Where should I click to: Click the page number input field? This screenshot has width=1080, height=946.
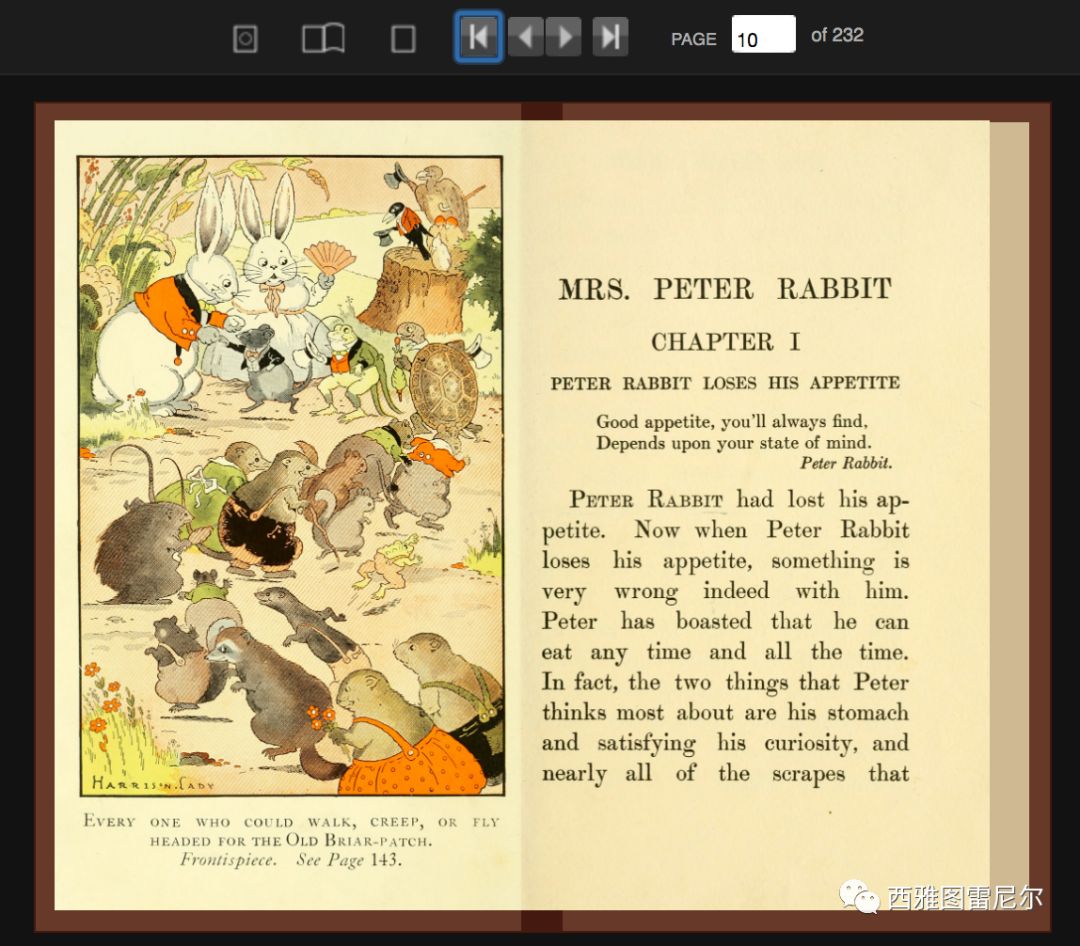(x=763, y=34)
